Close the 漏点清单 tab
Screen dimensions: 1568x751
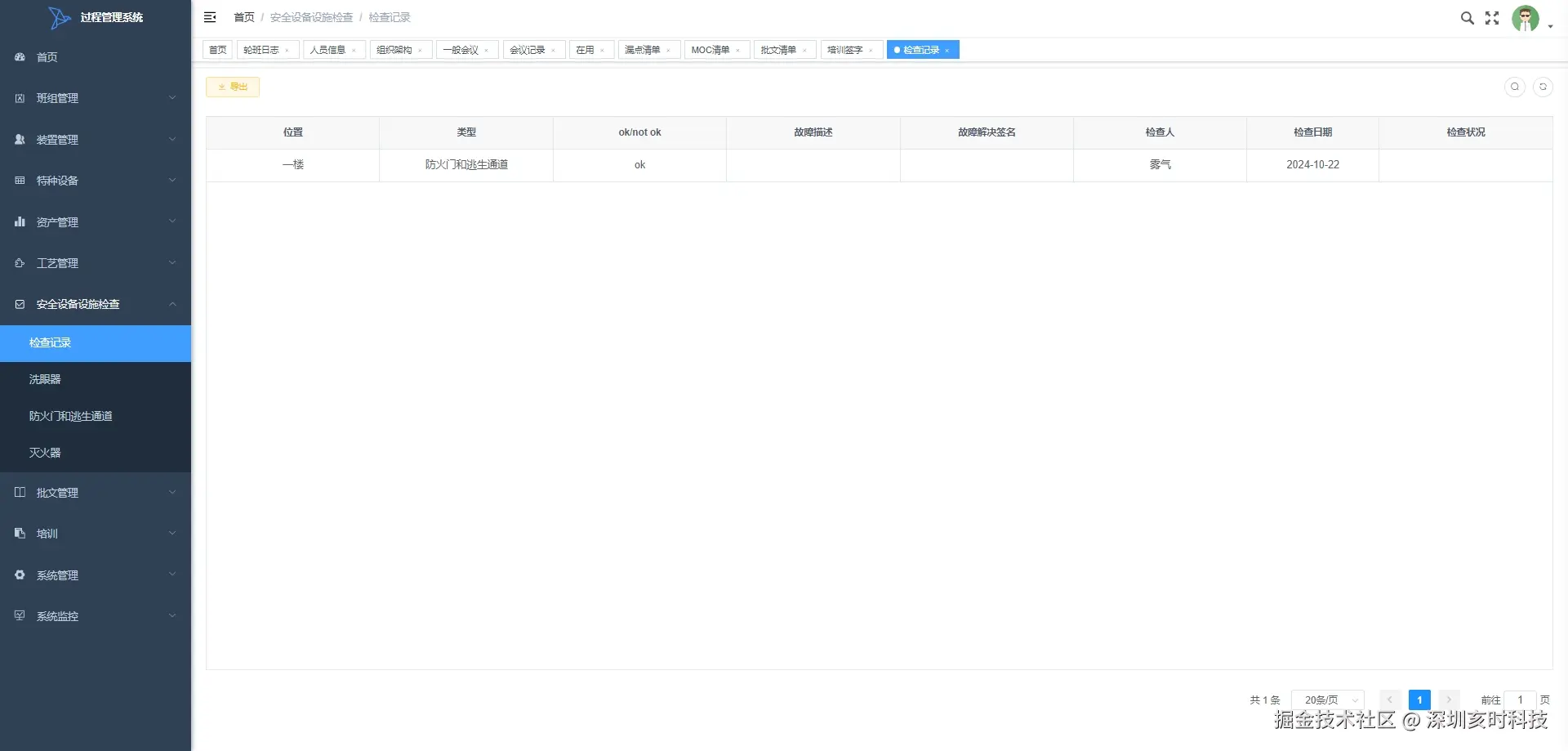tap(669, 51)
